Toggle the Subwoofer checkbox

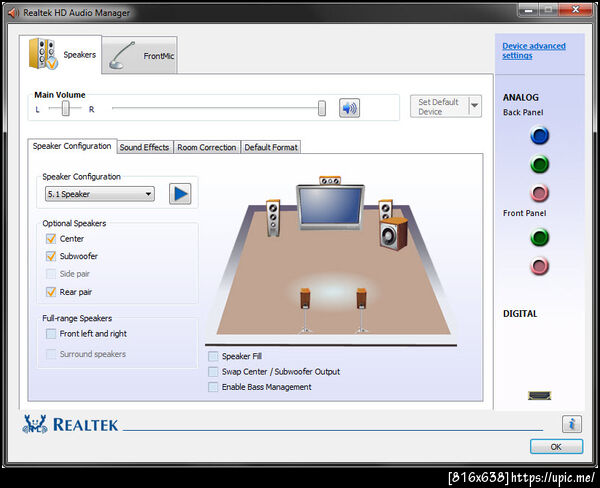click(51, 256)
